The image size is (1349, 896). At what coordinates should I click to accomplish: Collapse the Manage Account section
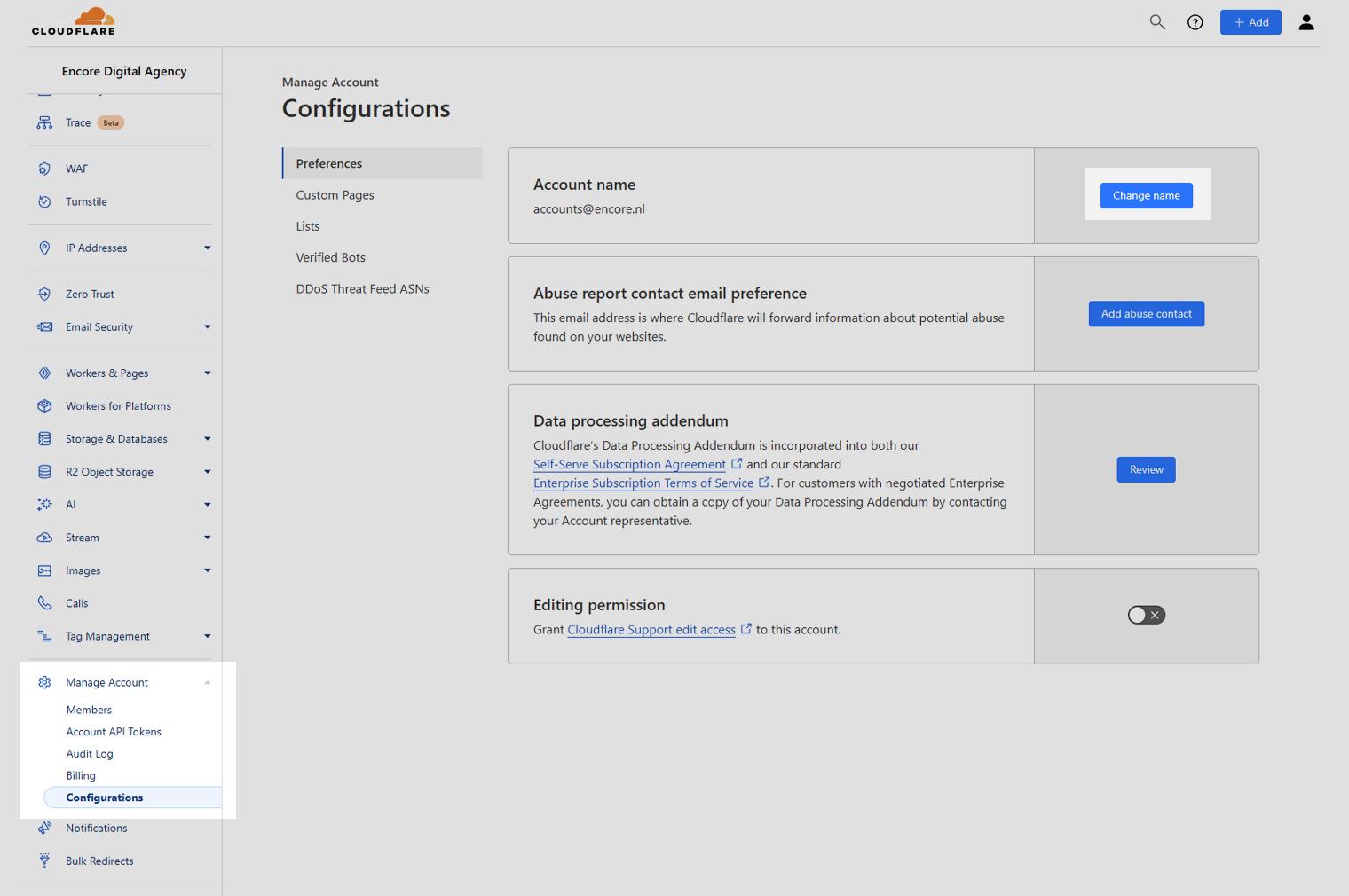(x=207, y=682)
